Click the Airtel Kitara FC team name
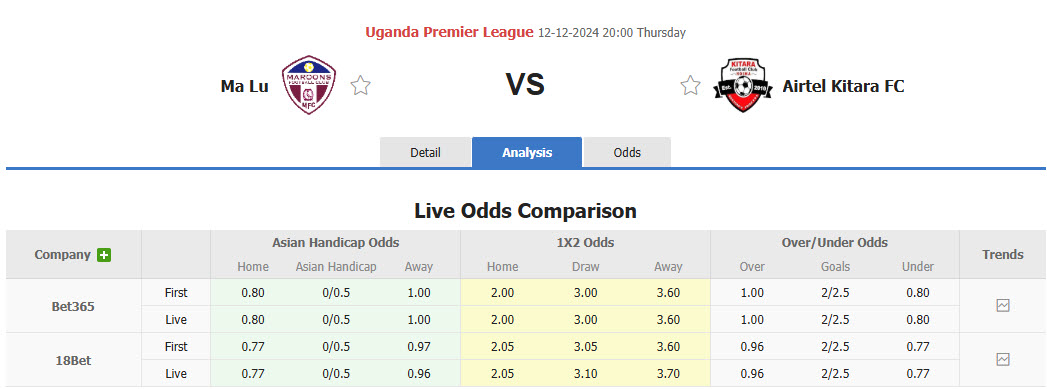This screenshot has width=1047, height=389. tap(843, 86)
